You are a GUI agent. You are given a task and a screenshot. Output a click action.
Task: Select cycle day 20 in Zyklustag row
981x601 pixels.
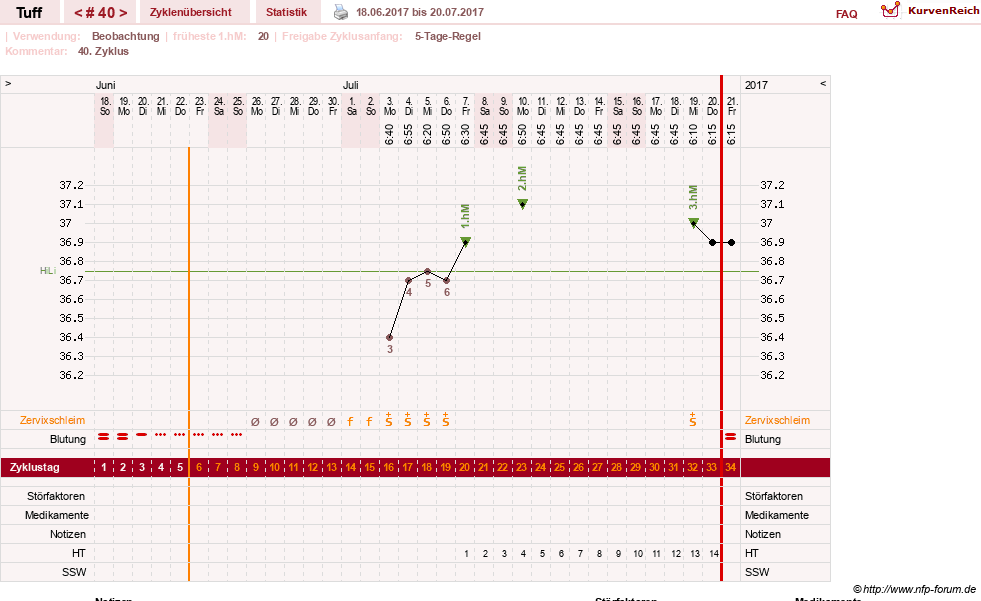coord(464,467)
